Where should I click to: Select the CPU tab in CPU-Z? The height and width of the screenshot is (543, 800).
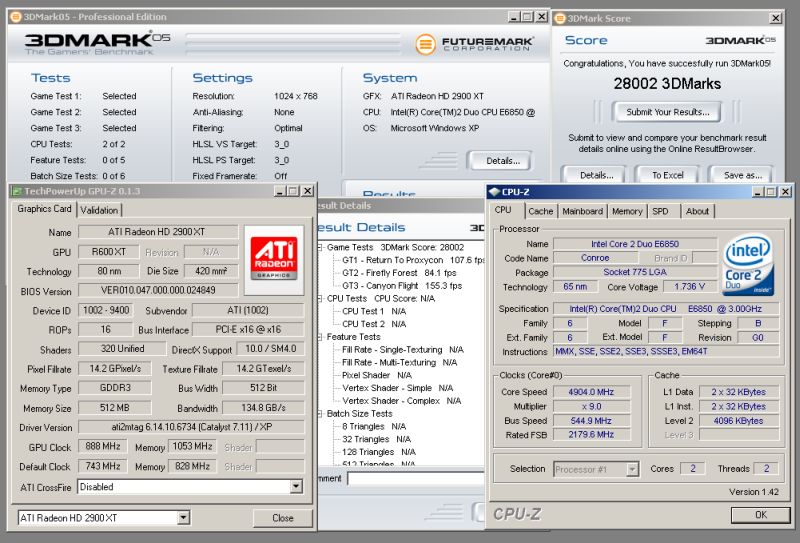[x=503, y=210]
